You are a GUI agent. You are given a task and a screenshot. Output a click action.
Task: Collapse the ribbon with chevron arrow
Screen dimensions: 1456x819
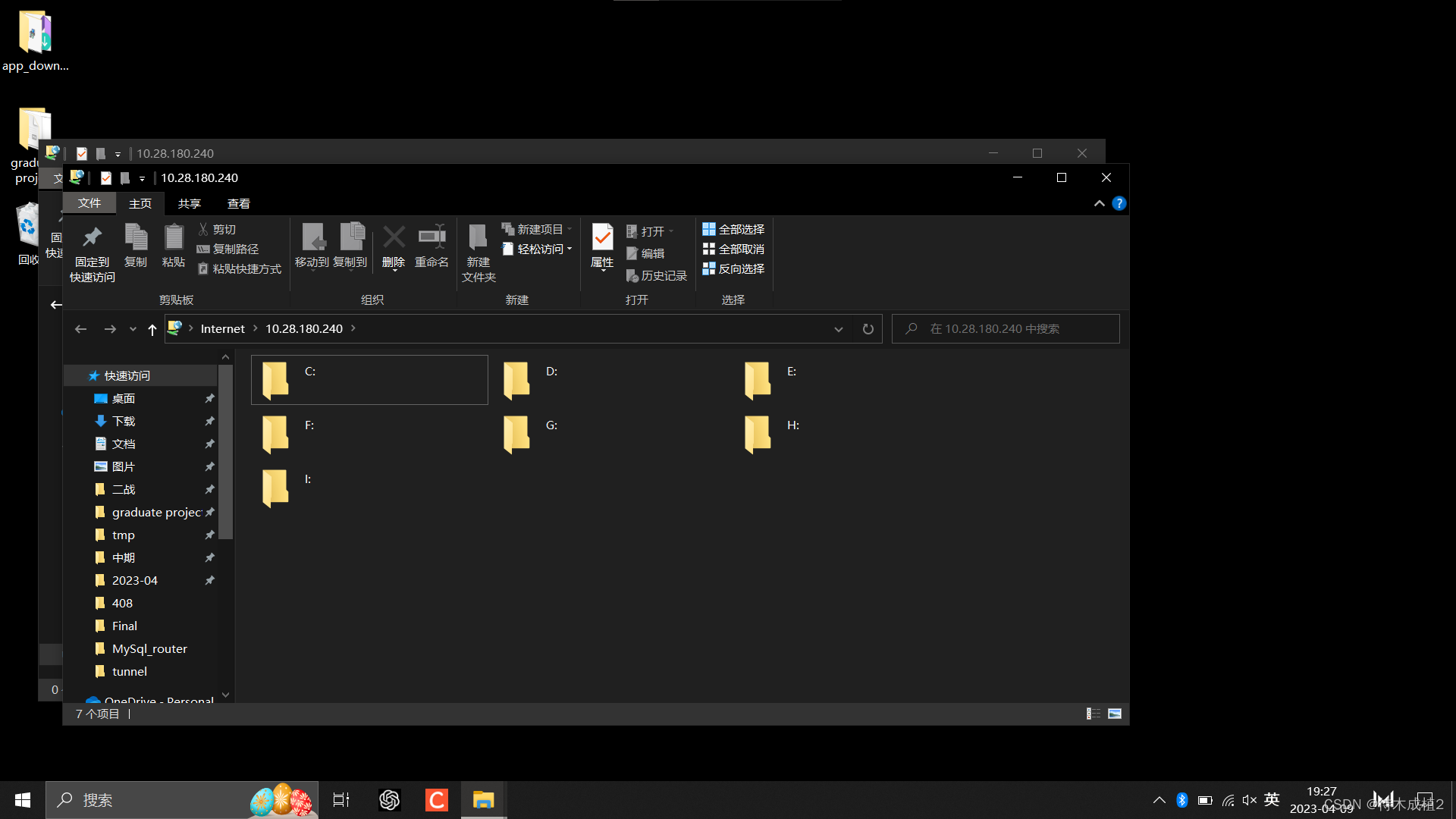[1099, 204]
